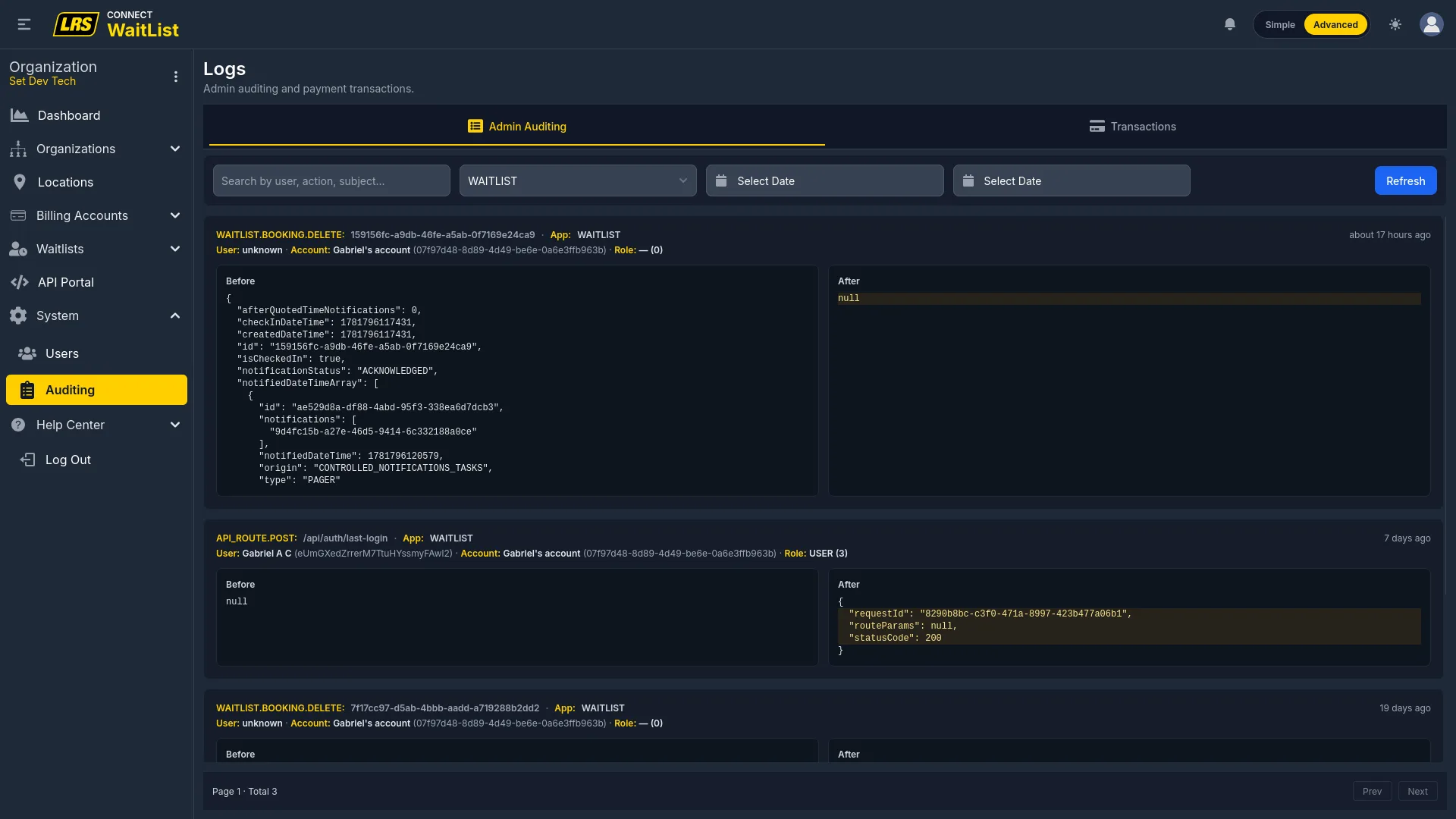
Task: Click the API Portal code icon
Action: pyautogui.click(x=20, y=282)
